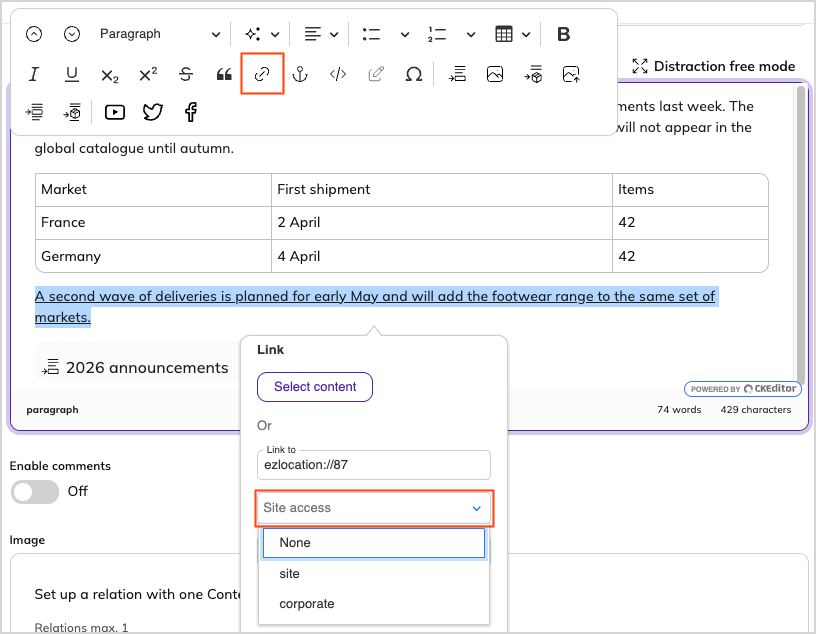Insert a Twitter embed
The width and height of the screenshot is (816, 634).
[152, 112]
